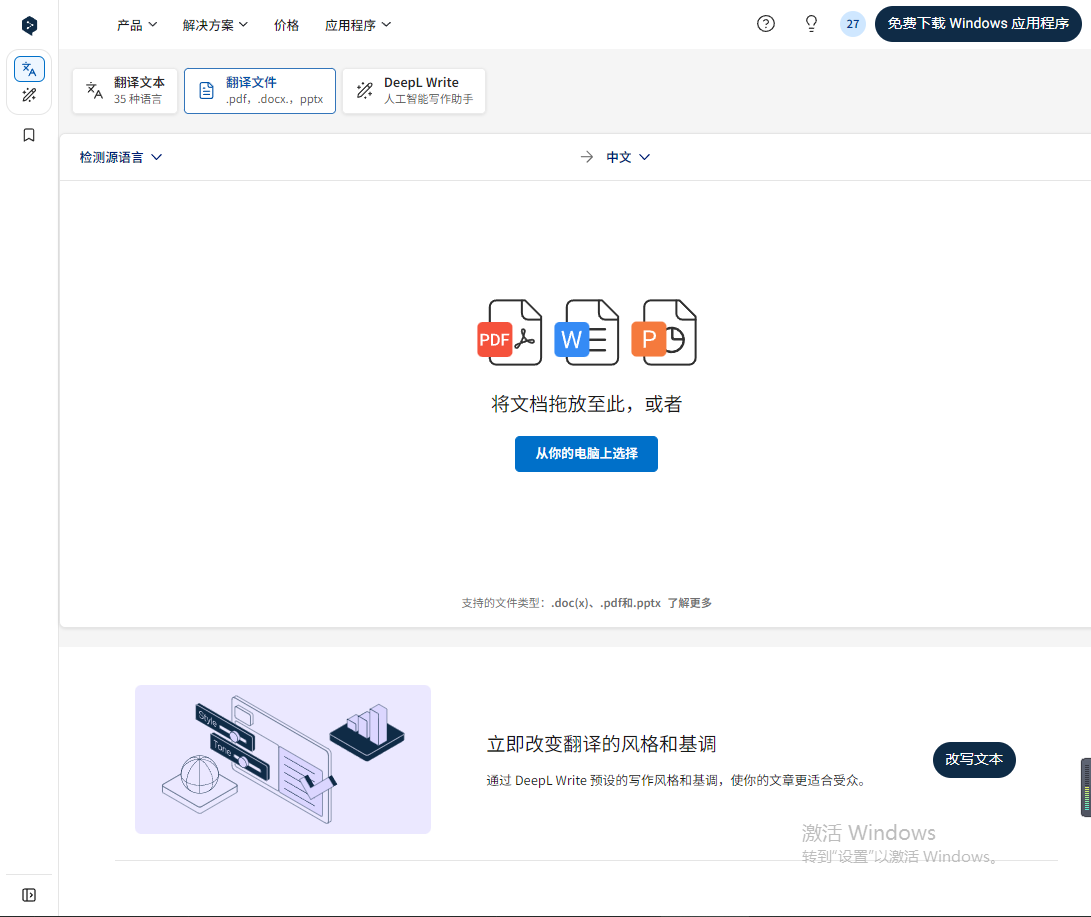Screen dimensions: 1091x917
Task: Switch to the 翻译文件 tab
Action: [260, 90]
